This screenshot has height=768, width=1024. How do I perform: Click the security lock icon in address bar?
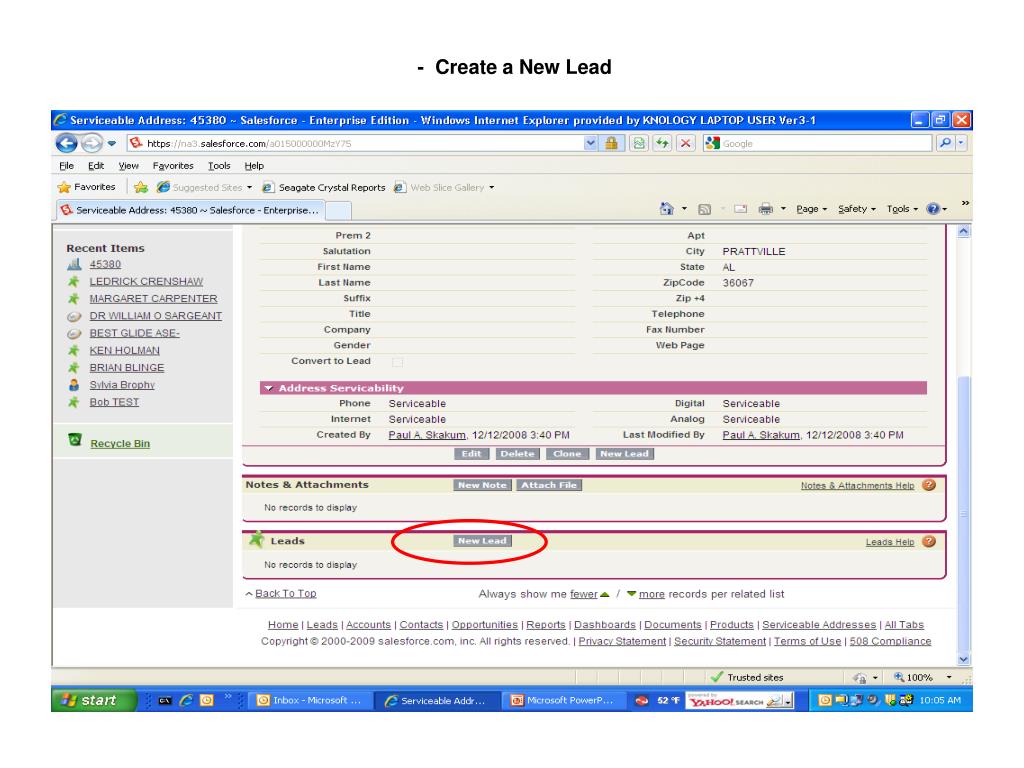tap(611, 143)
